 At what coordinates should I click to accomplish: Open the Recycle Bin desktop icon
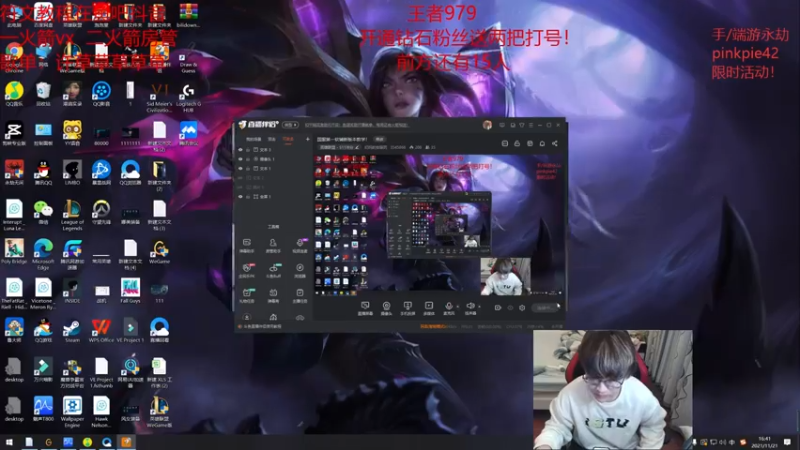click(x=43, y=94)
